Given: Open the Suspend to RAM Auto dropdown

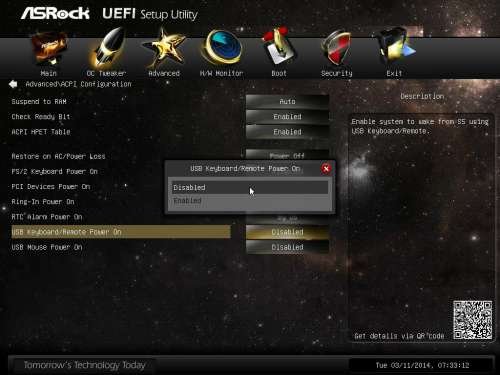Looking at the screenshot, I should click(287, 101).
